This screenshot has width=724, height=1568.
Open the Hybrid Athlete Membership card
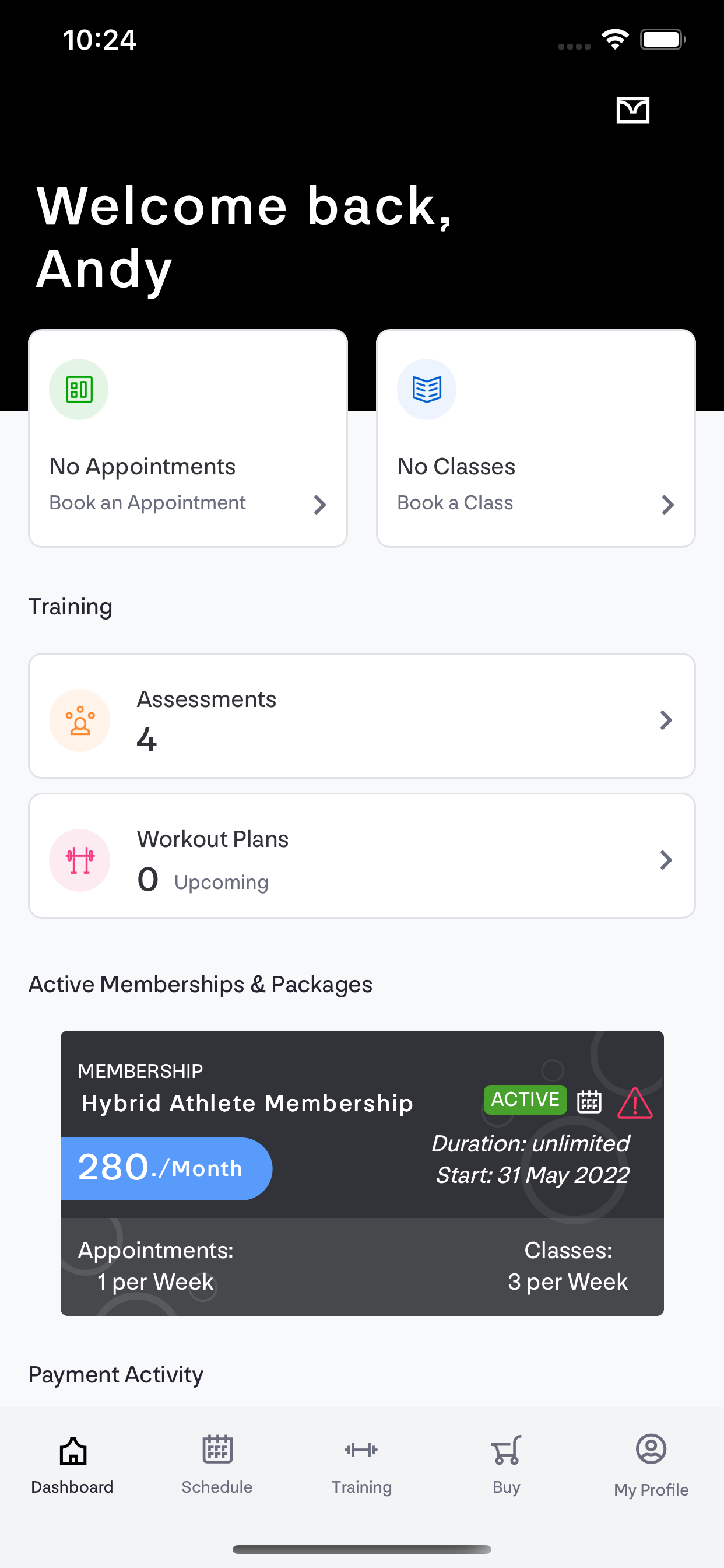coord(362,1173)
